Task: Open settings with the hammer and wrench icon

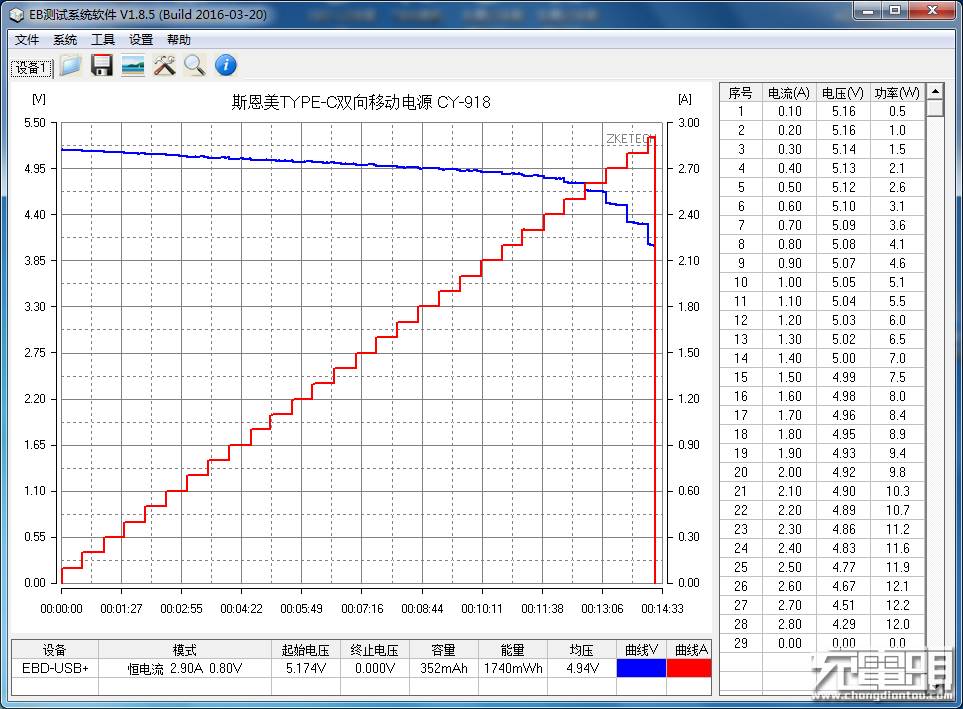Action: [164, 65]
